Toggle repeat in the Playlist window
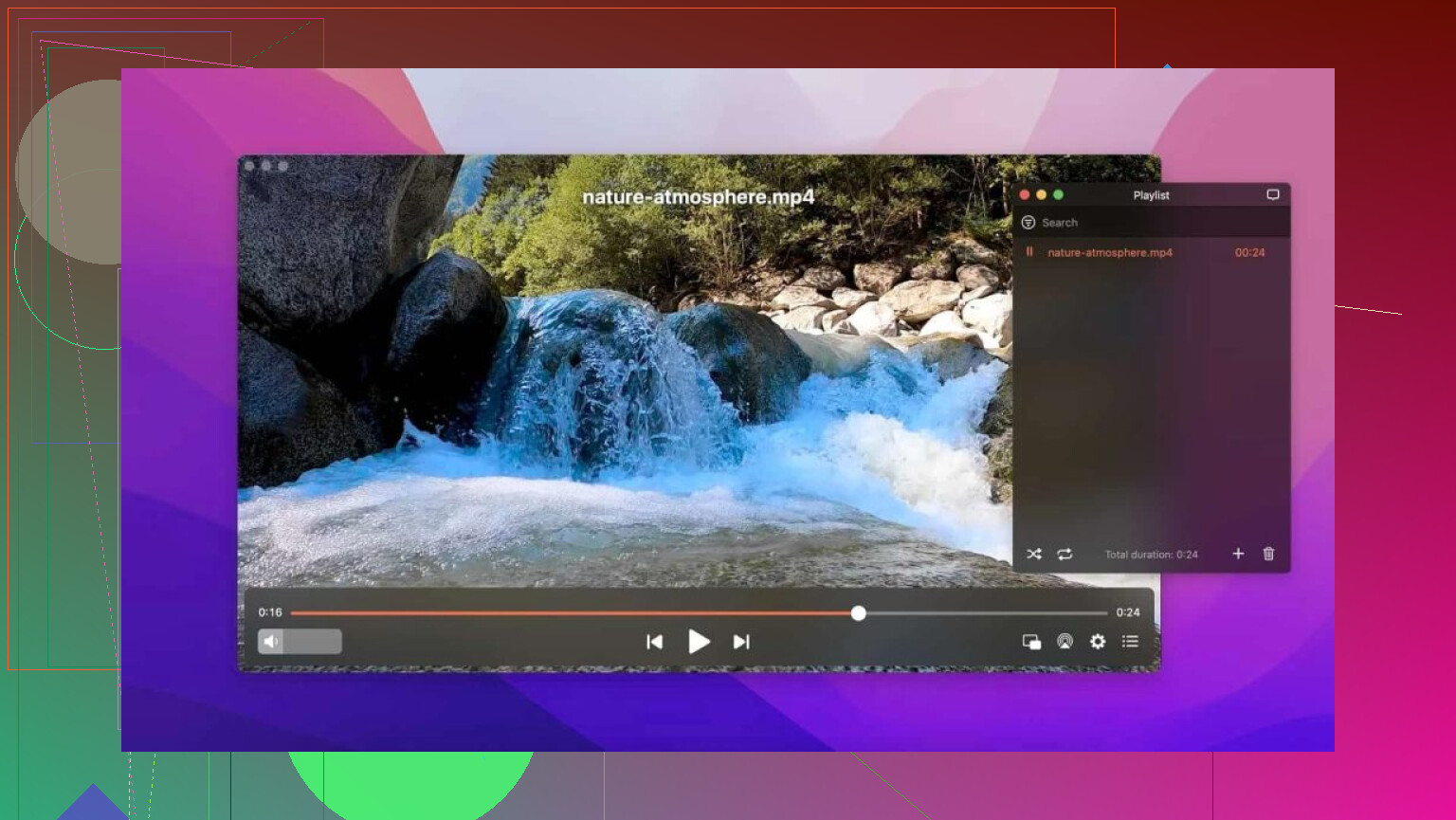1456x820 pixels. (1065, 554)
